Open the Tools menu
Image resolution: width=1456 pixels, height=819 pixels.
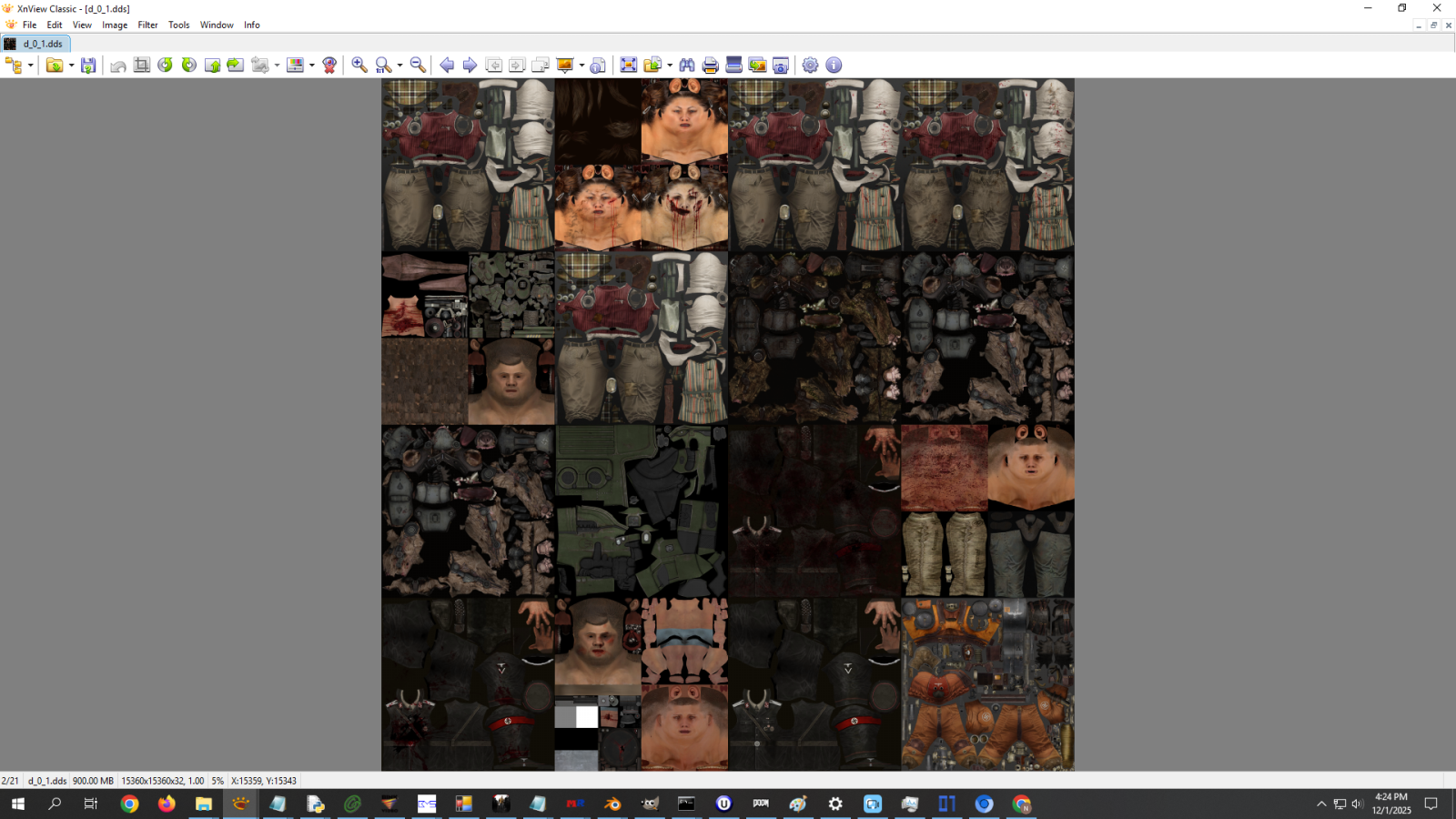coord(178,25)
